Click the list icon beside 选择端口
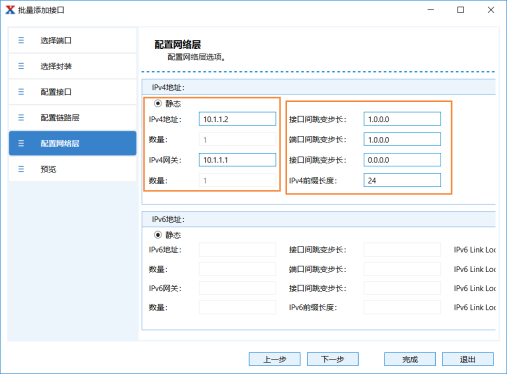Image resolution: width=507 pixels, height=374 pixels. pos(21,40)
